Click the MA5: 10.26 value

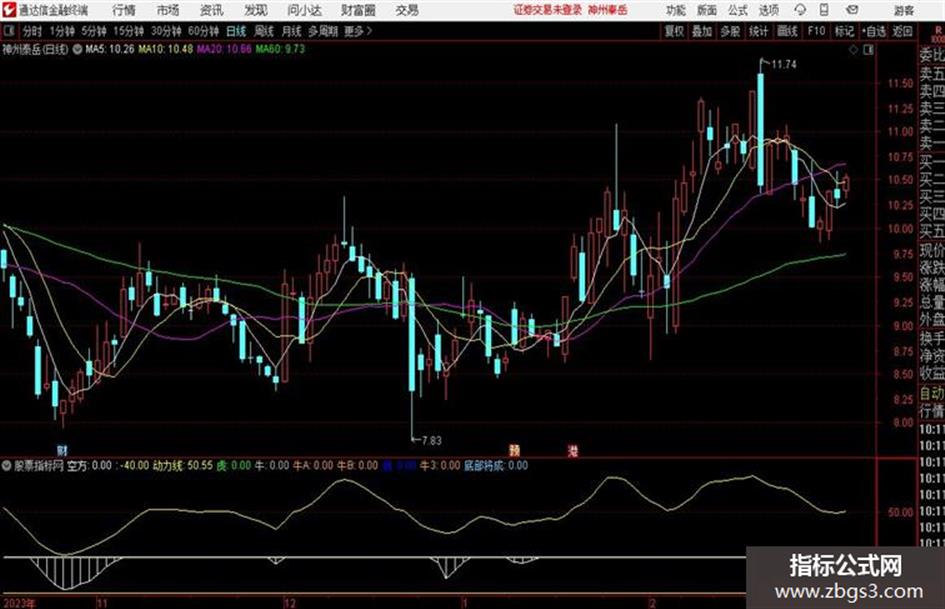point(110,49)
